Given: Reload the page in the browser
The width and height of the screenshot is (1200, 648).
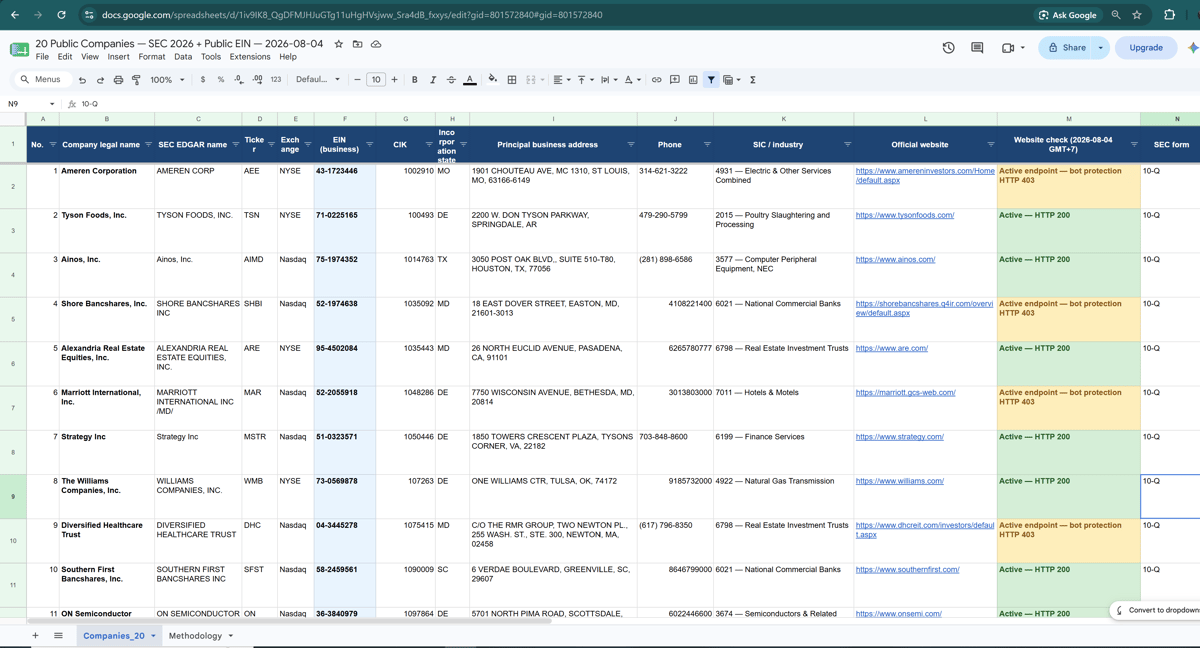Looking at the screenshot, I should pos(61,15).
